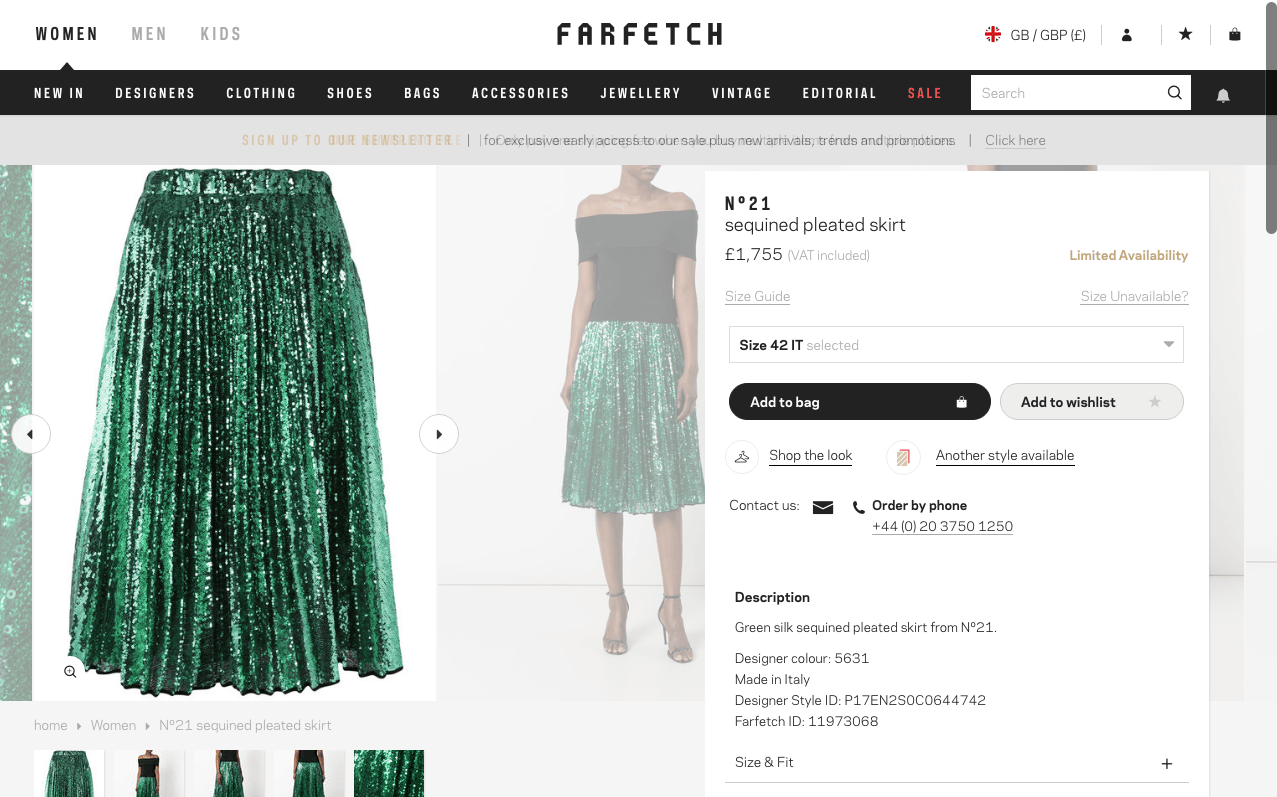
Task: Click the search input field
Action: 1065,93
